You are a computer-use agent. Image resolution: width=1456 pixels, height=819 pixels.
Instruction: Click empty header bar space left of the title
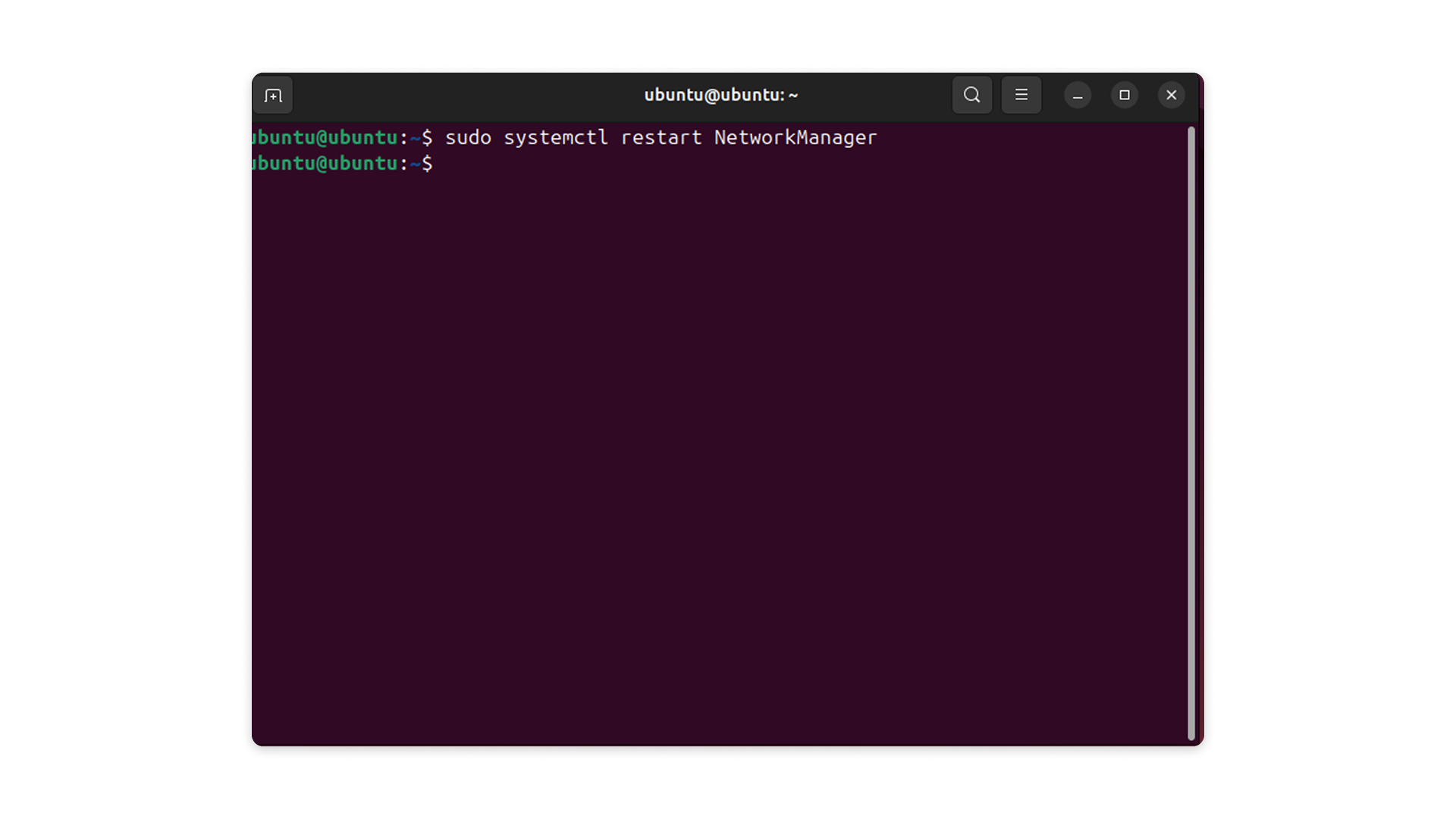(455, 96)
